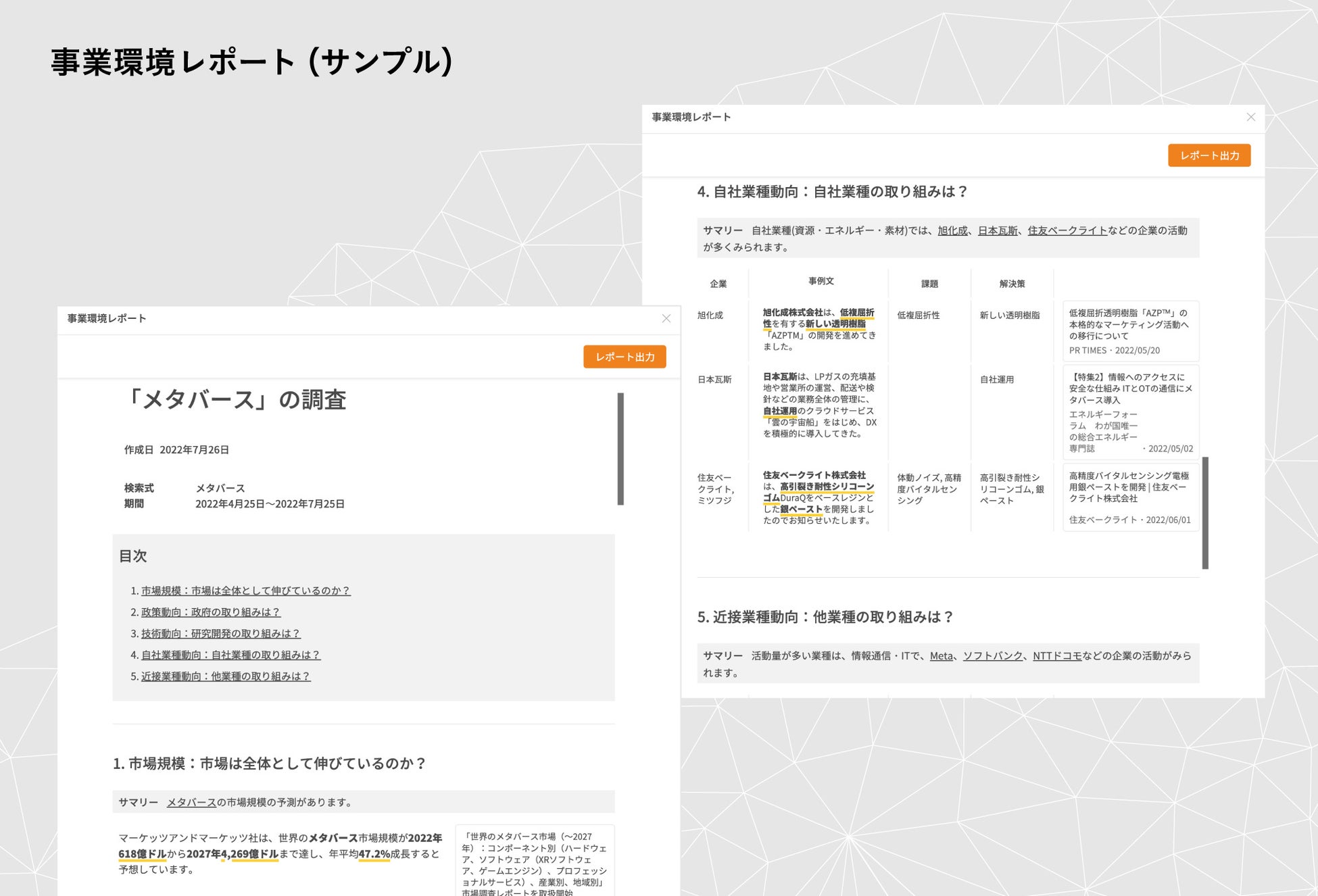The image size is (1318, 896).
Task: Open table of contents link 市場規模
Action: 245,591
